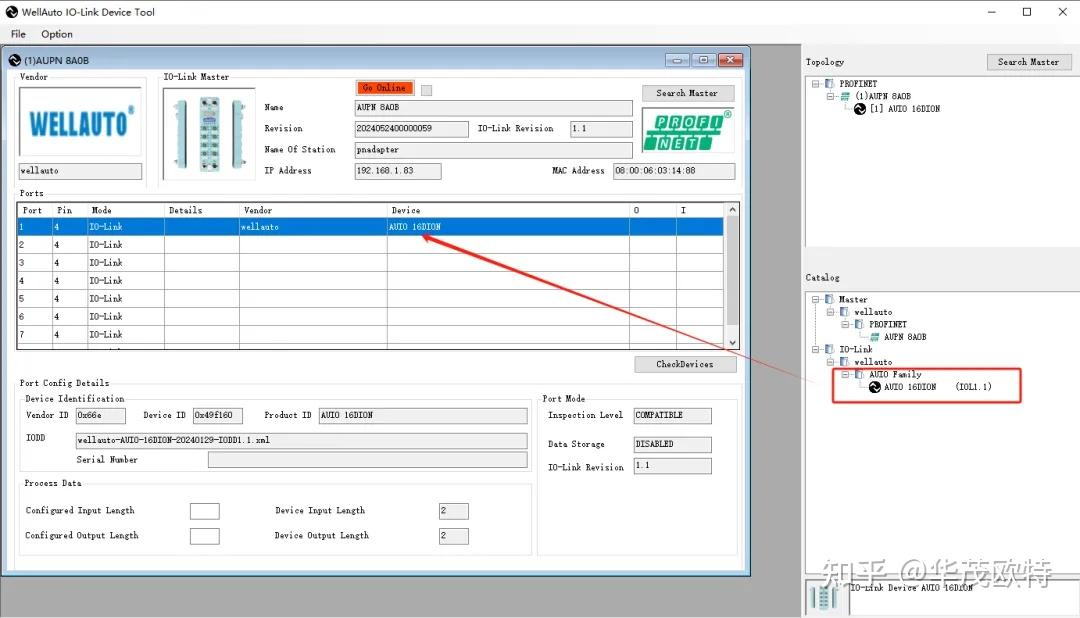Select (1)AUPN 8A0B in the Topology tree
Image resolution: width=1080 pixels, height=618 pixels.
click(x=883, y=96)
